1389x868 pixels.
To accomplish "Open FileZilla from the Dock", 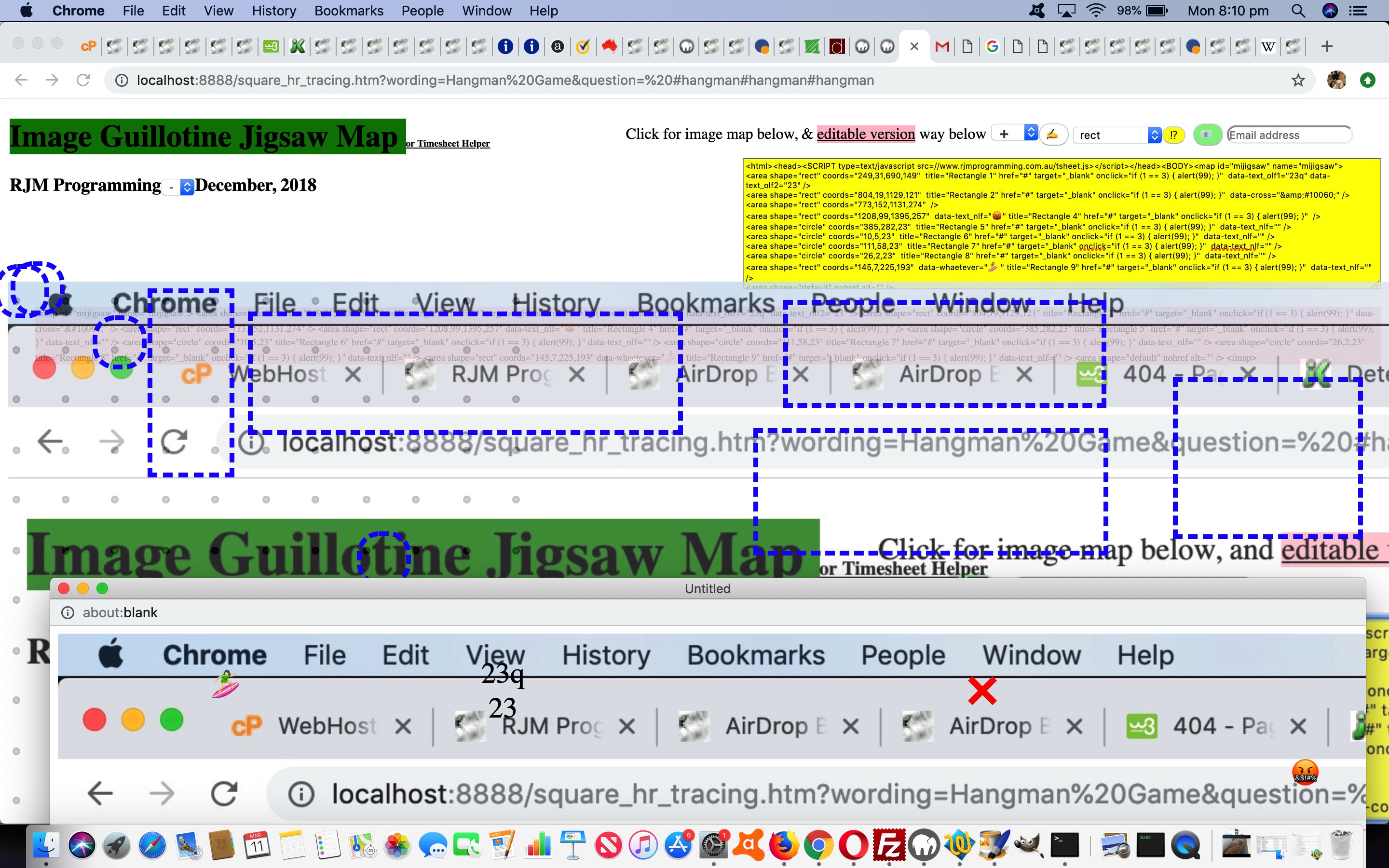I will pos(888,845).
